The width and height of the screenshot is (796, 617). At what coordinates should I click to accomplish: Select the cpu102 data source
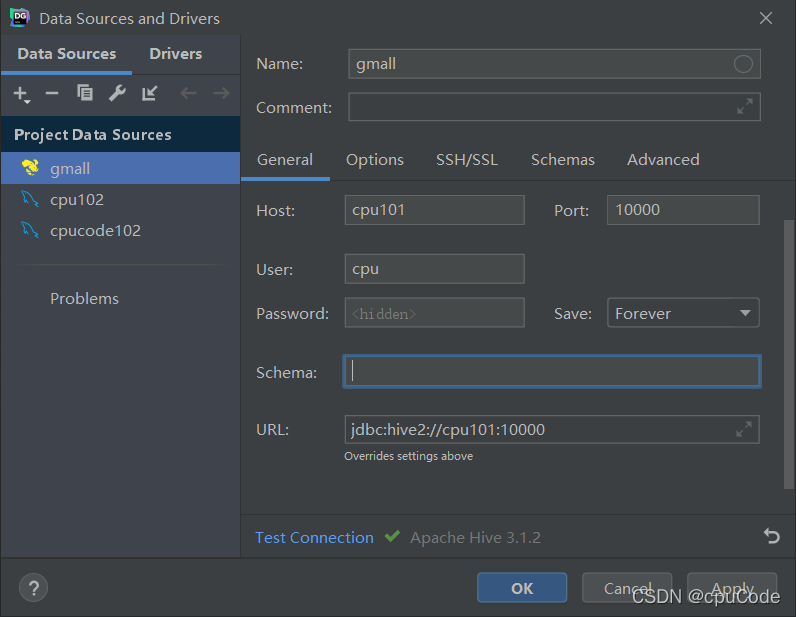(x=120, y=199)
